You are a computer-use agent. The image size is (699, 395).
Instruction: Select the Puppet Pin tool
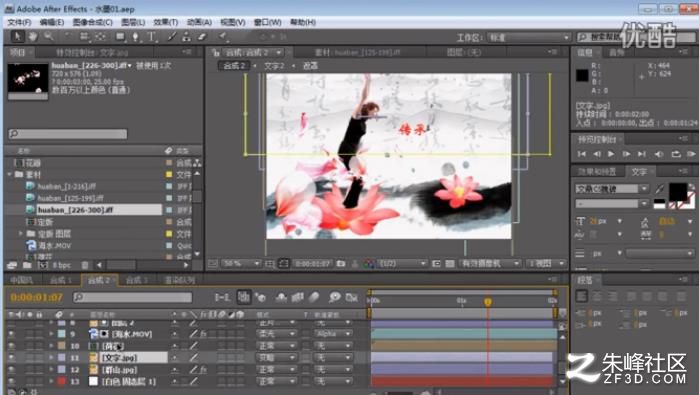click(x=222, y=37)
